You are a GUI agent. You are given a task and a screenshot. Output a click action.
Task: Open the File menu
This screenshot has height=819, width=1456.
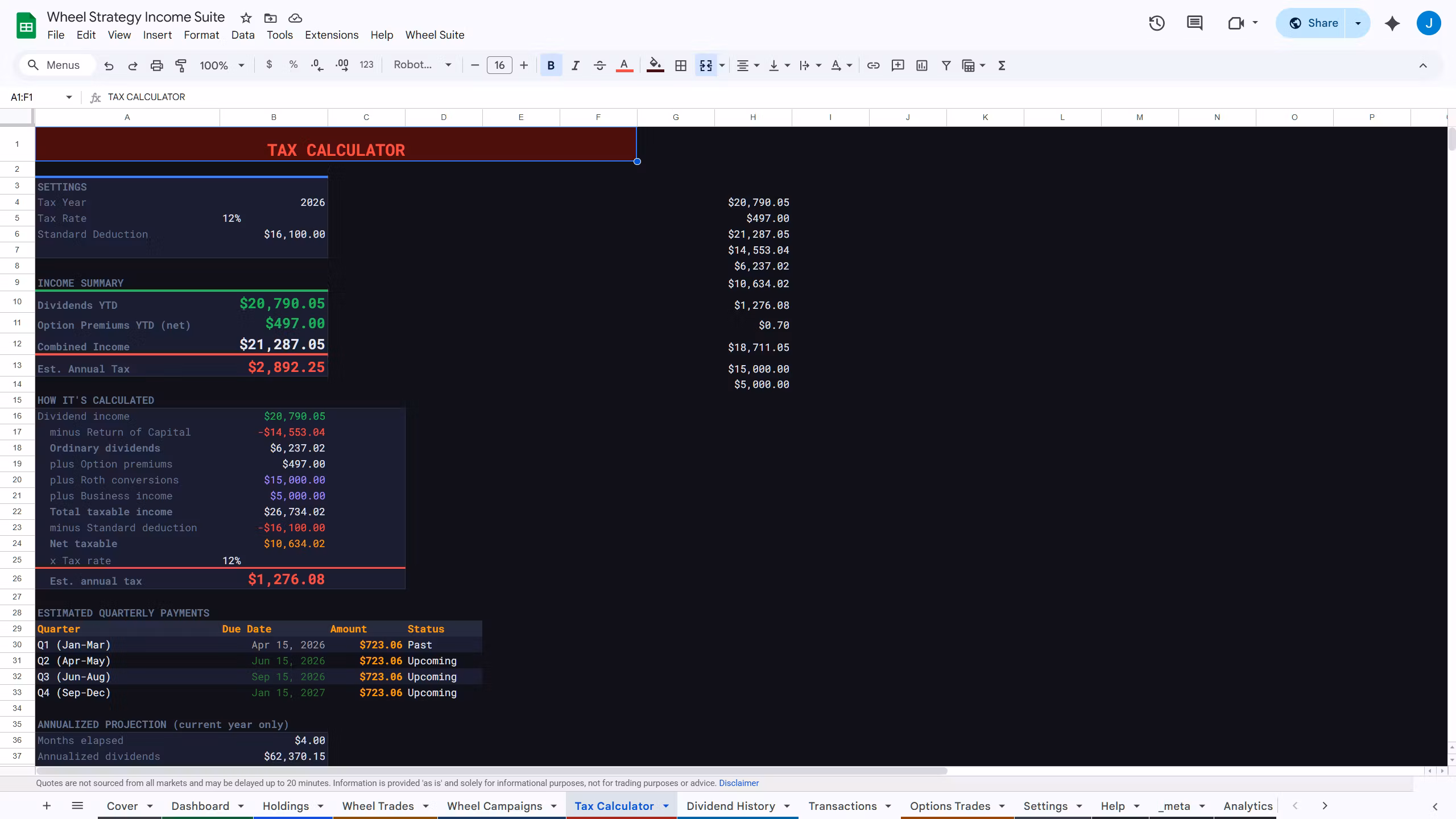(x=56, y=35)
